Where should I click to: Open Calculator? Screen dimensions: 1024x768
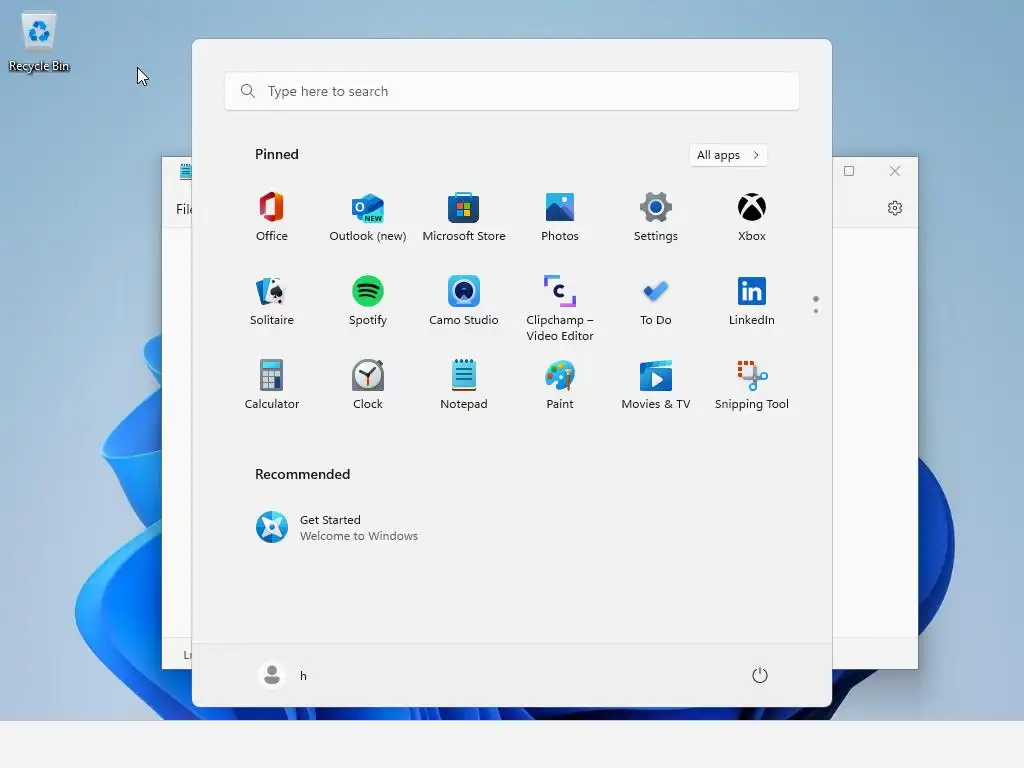(272, 385)
